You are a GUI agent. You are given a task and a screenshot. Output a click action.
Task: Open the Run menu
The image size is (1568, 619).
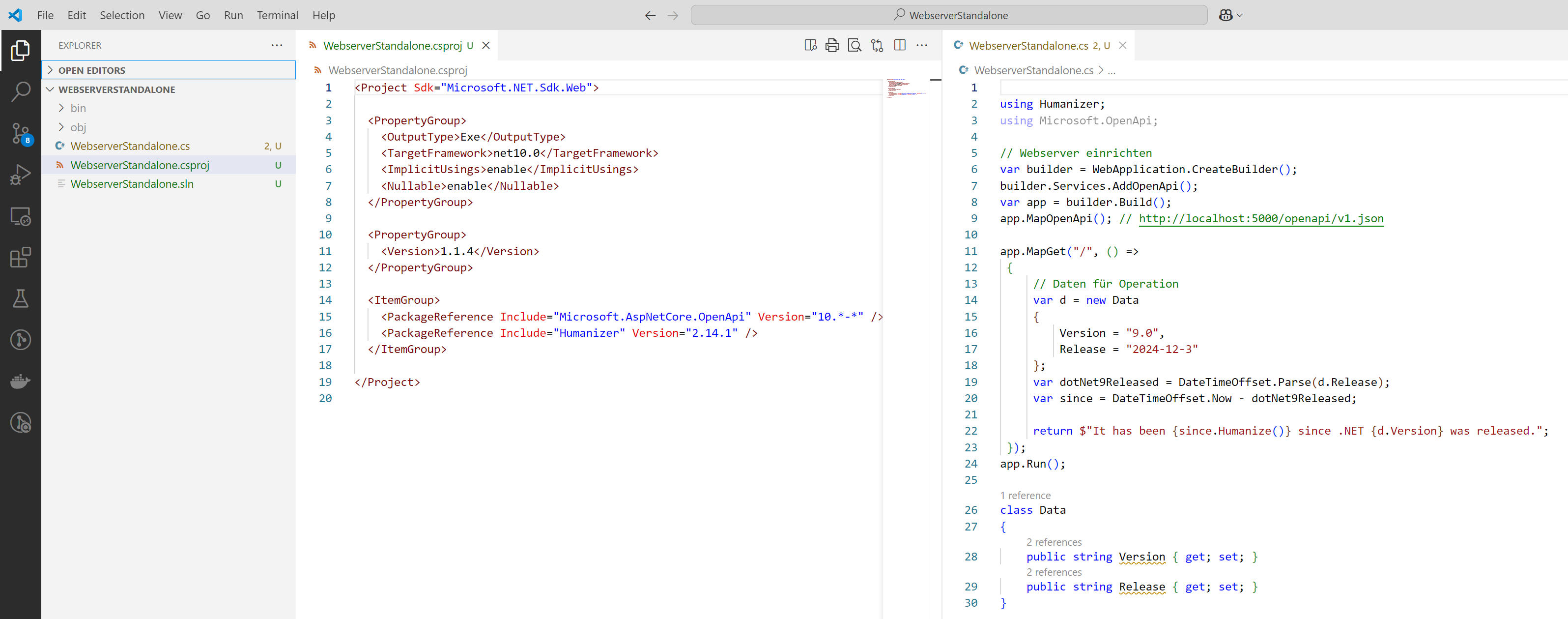(x=233, y=15)
